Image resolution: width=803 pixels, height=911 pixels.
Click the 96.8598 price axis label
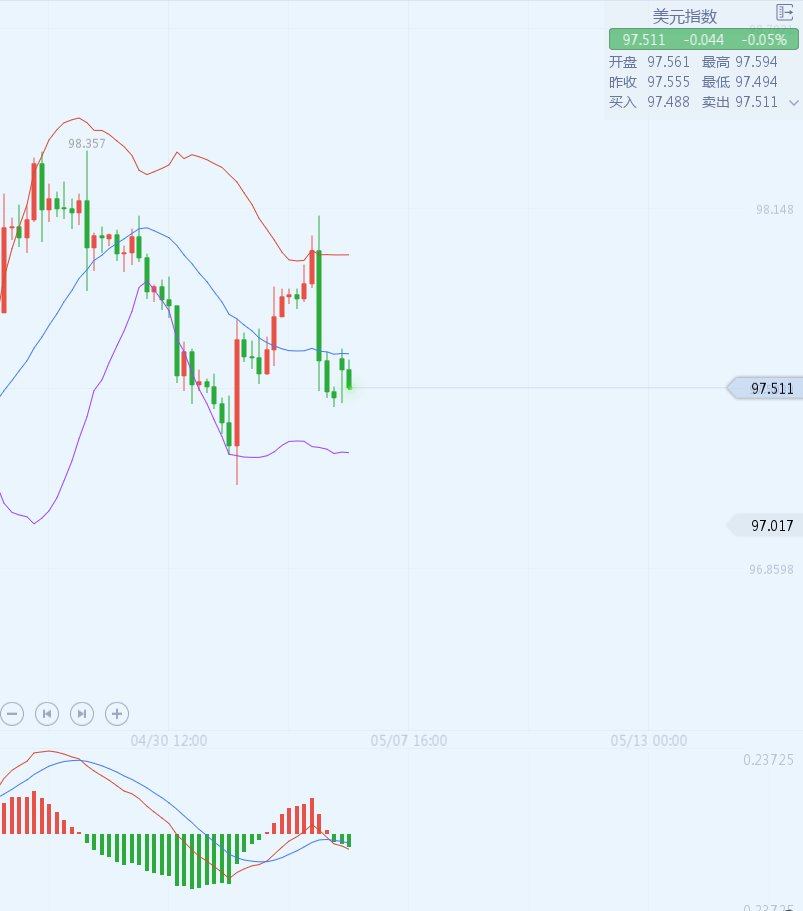[x=771, y=569]
